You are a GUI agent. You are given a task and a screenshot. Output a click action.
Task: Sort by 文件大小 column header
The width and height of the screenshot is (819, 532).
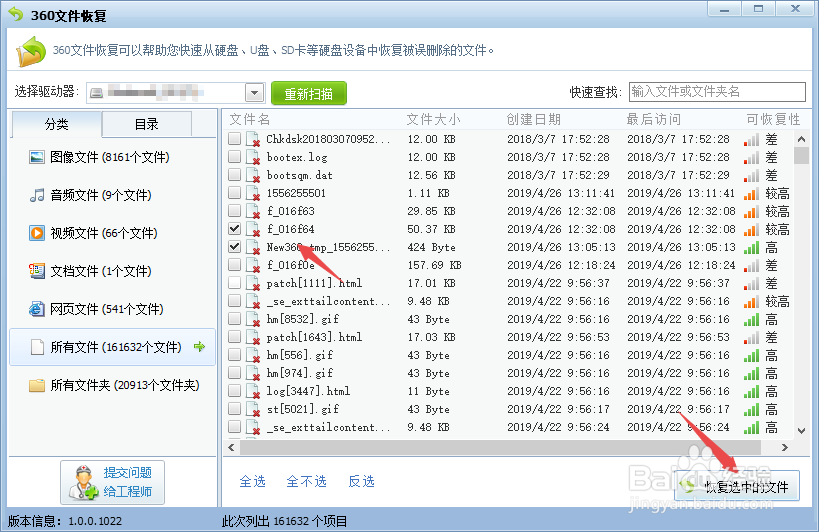tap(434, 120)
